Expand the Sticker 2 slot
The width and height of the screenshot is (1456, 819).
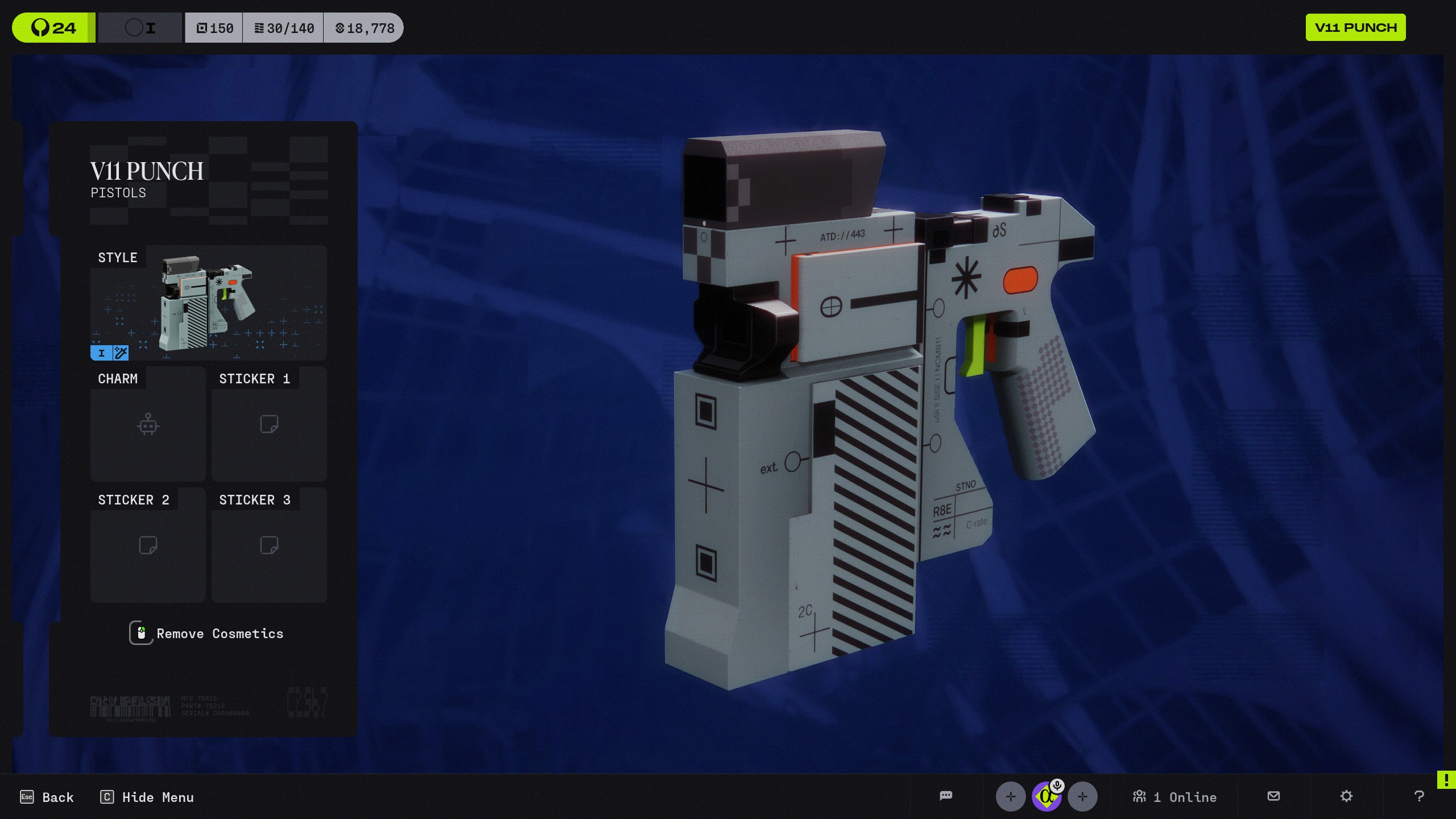(147, 547)
